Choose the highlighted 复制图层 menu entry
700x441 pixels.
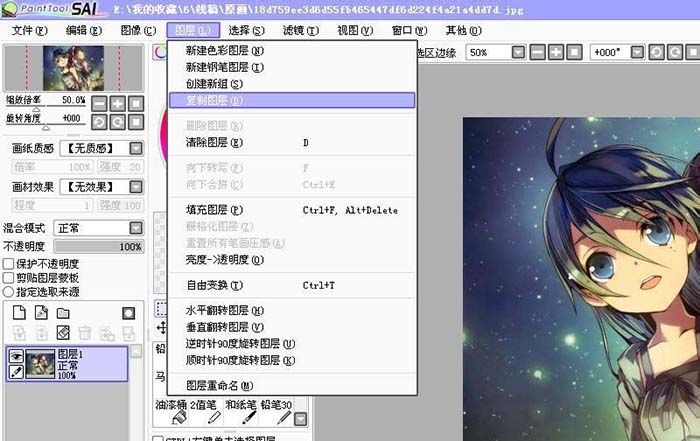(292, 100)
